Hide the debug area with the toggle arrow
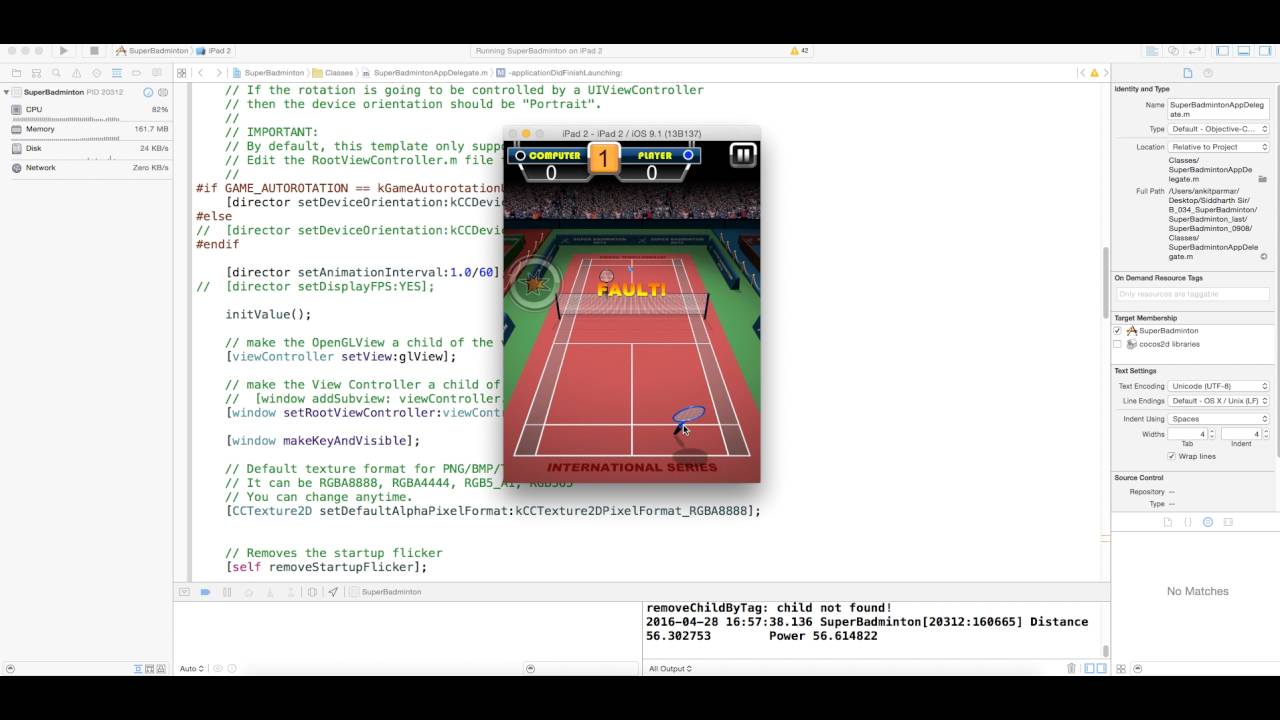The image size is (1280, 720). (184, 592)
